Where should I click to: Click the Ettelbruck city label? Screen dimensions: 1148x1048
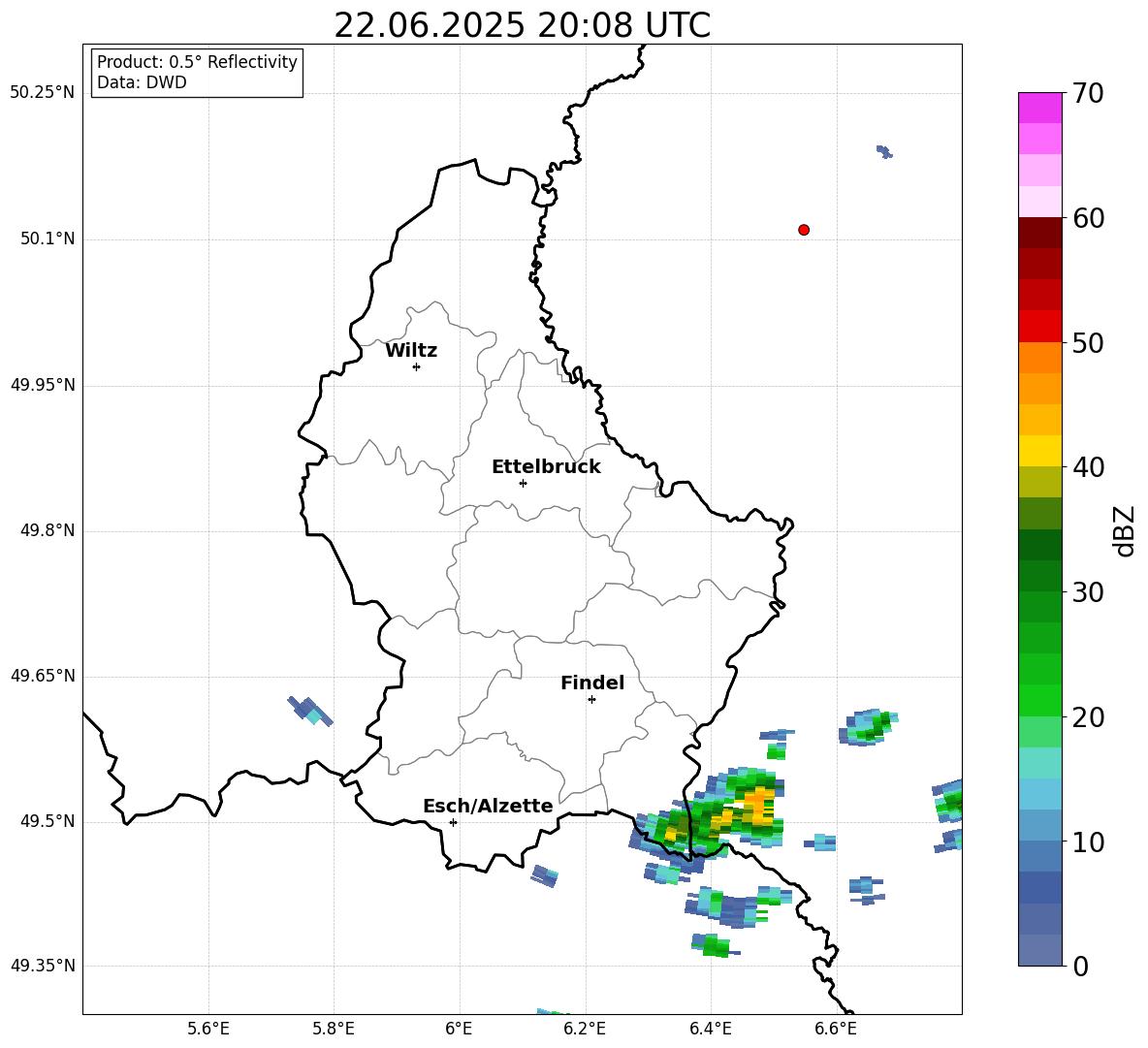546,467
